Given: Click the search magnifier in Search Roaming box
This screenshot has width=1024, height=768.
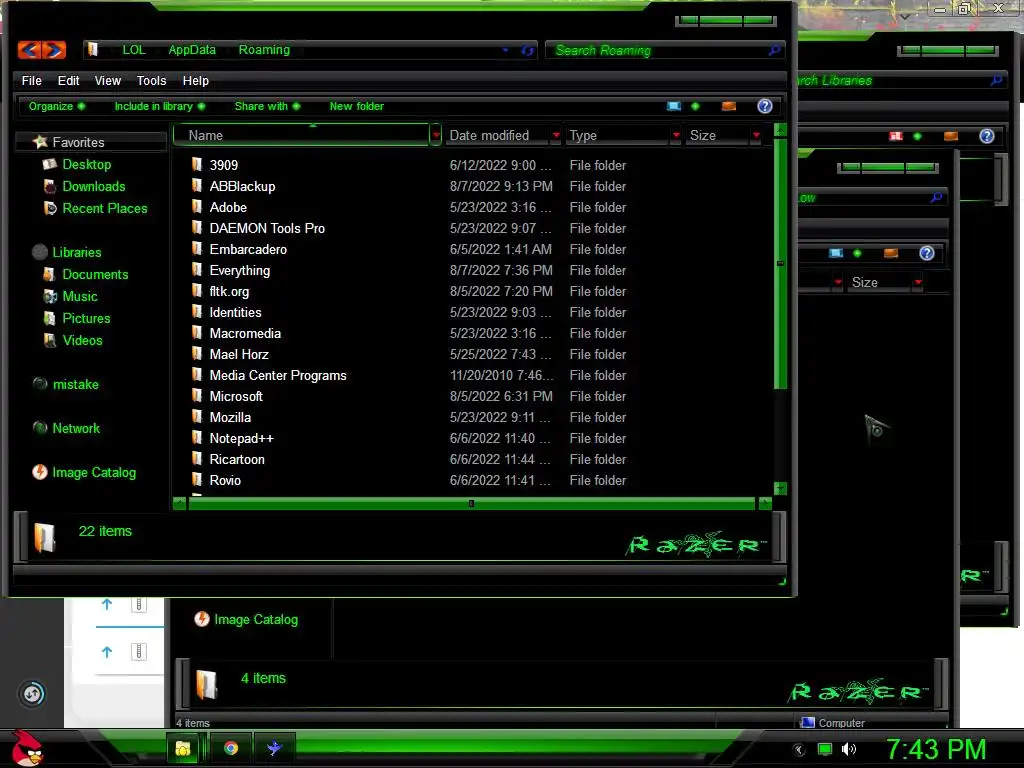Looking at the screenshot, I should point(775,50).
